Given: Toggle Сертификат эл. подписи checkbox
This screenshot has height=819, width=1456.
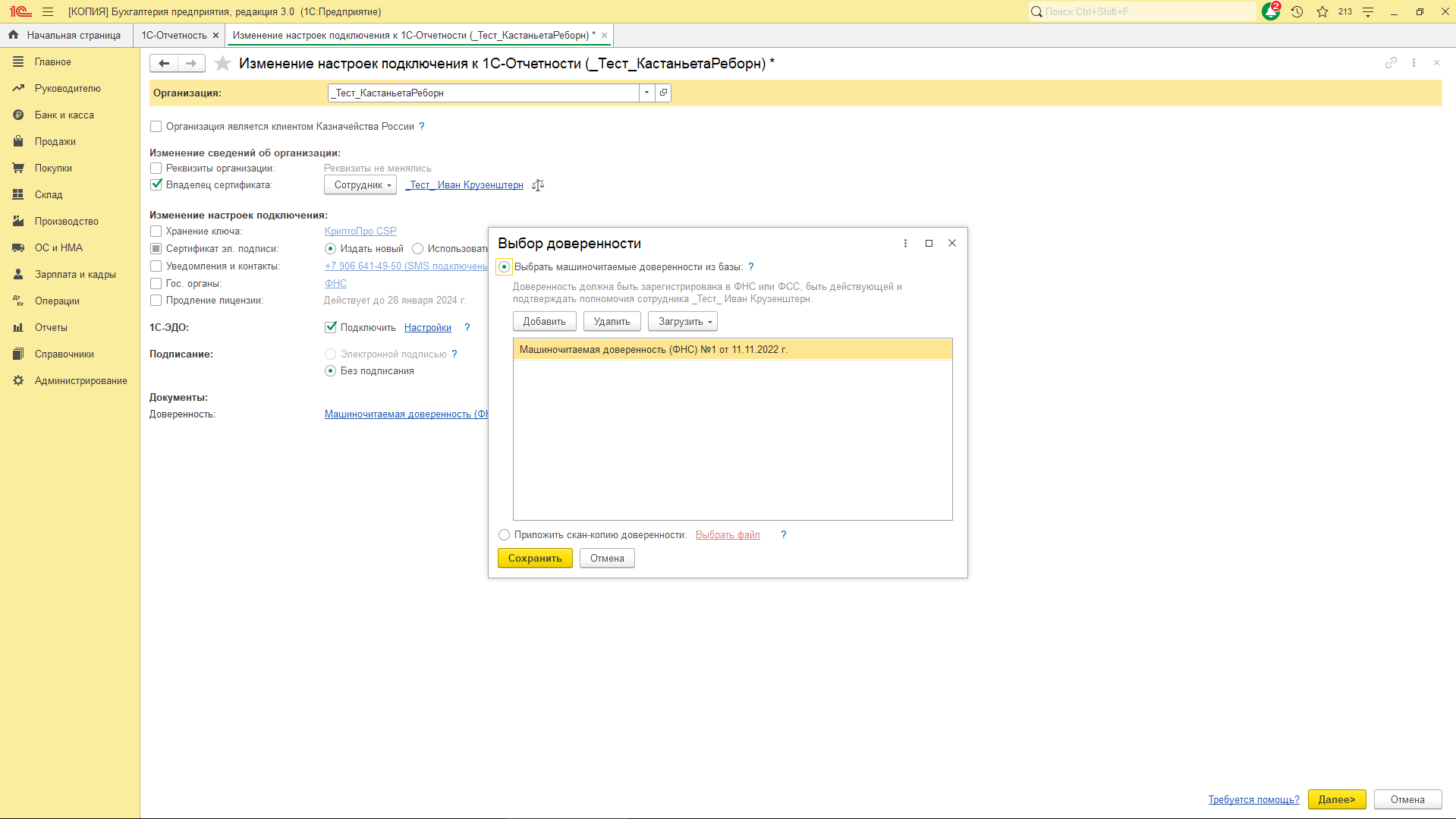Looking at the screenshot, I should (156, 249).
